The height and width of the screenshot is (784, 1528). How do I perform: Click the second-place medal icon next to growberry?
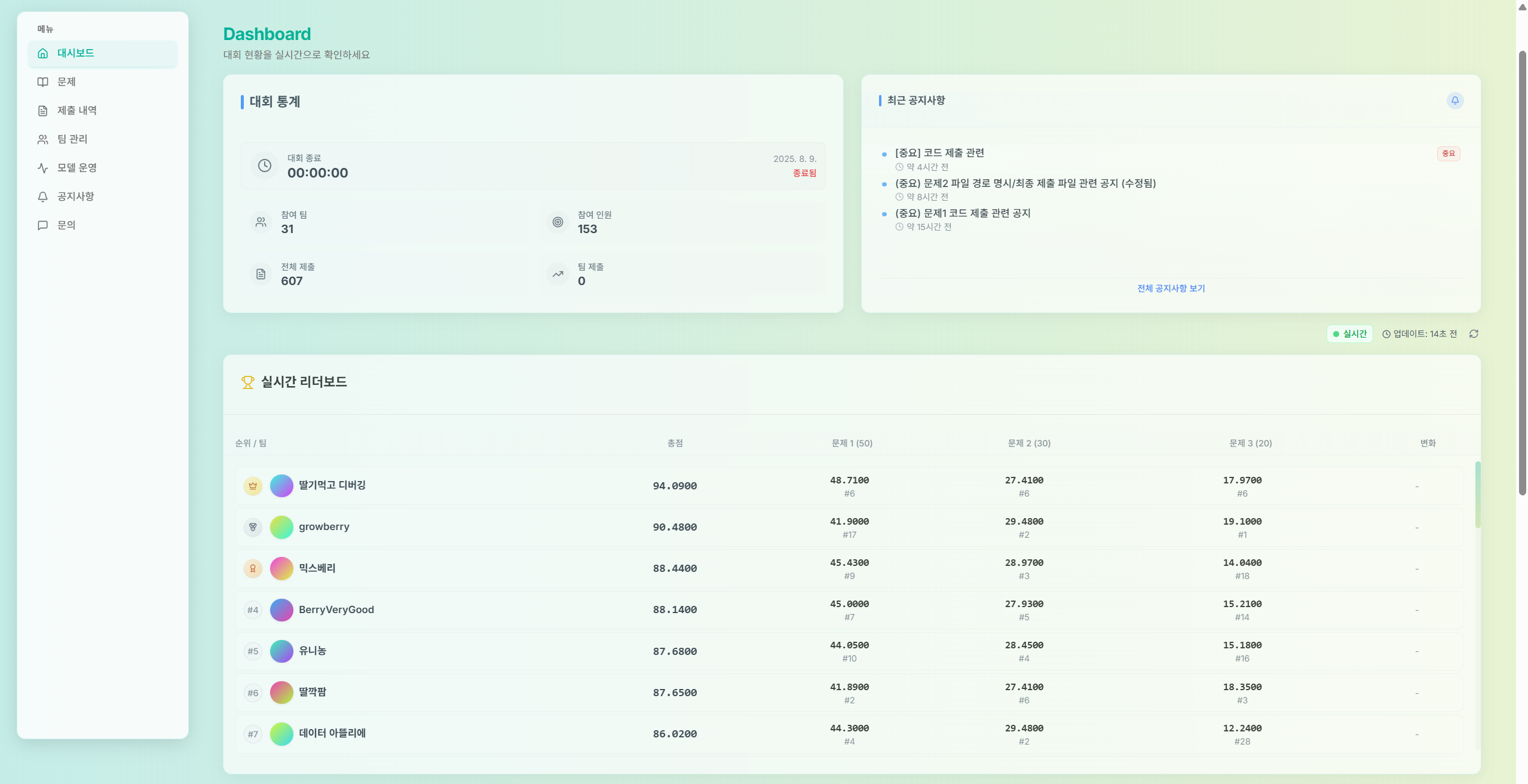(253, 527)
